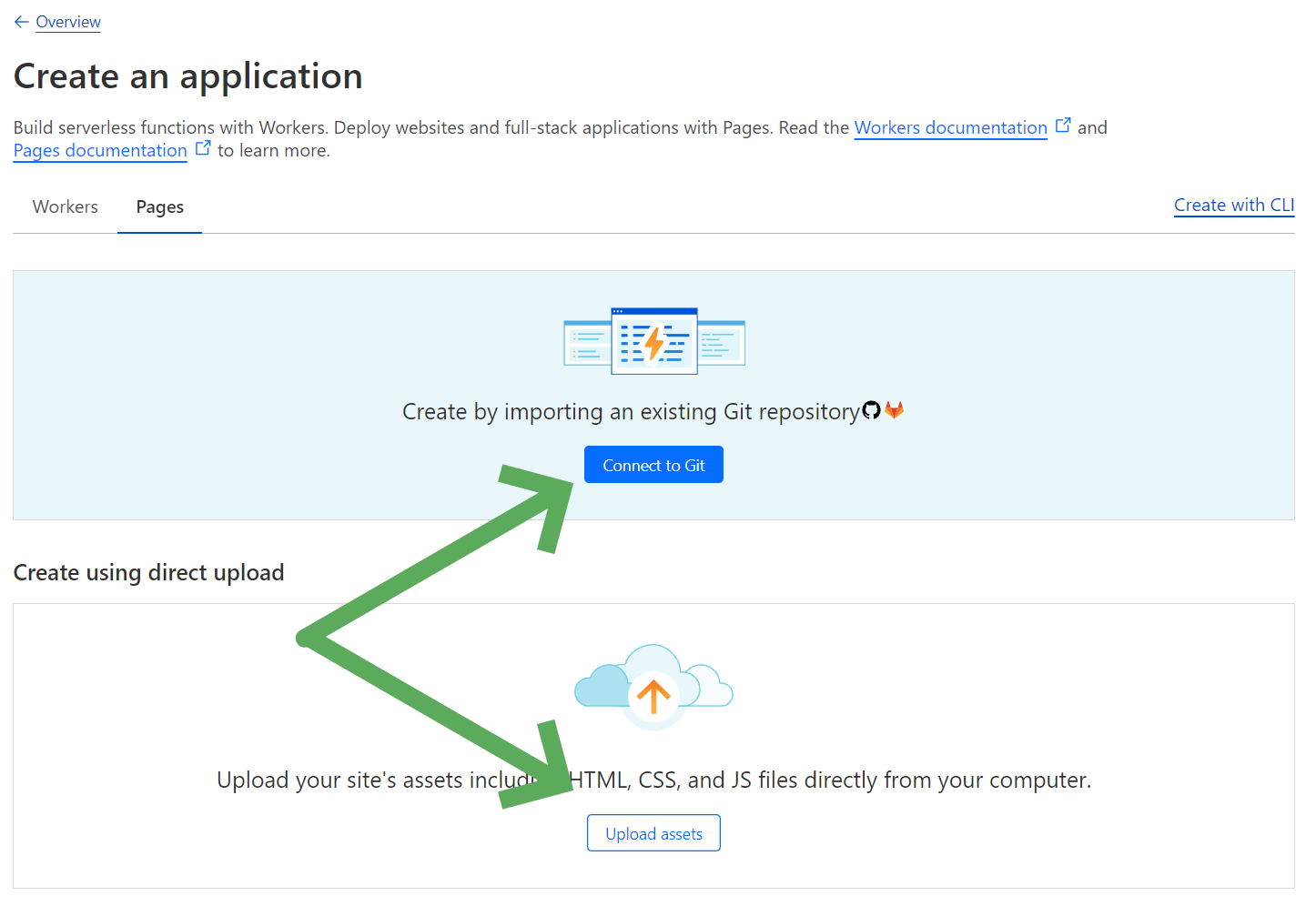Click the Create an application heading
Image resolution: width=1316 pixels, height=916 pixels.
pos(188,76)
